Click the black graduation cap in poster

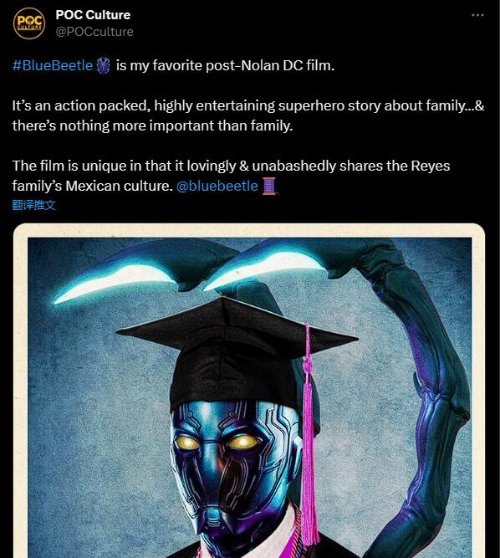pos(237,352)
